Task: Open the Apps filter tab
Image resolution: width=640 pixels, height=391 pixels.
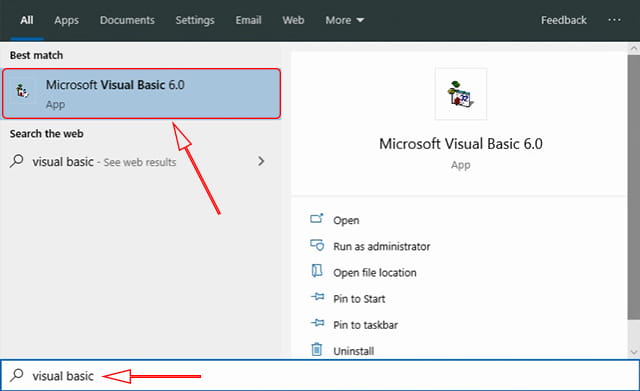Action: 67,20
